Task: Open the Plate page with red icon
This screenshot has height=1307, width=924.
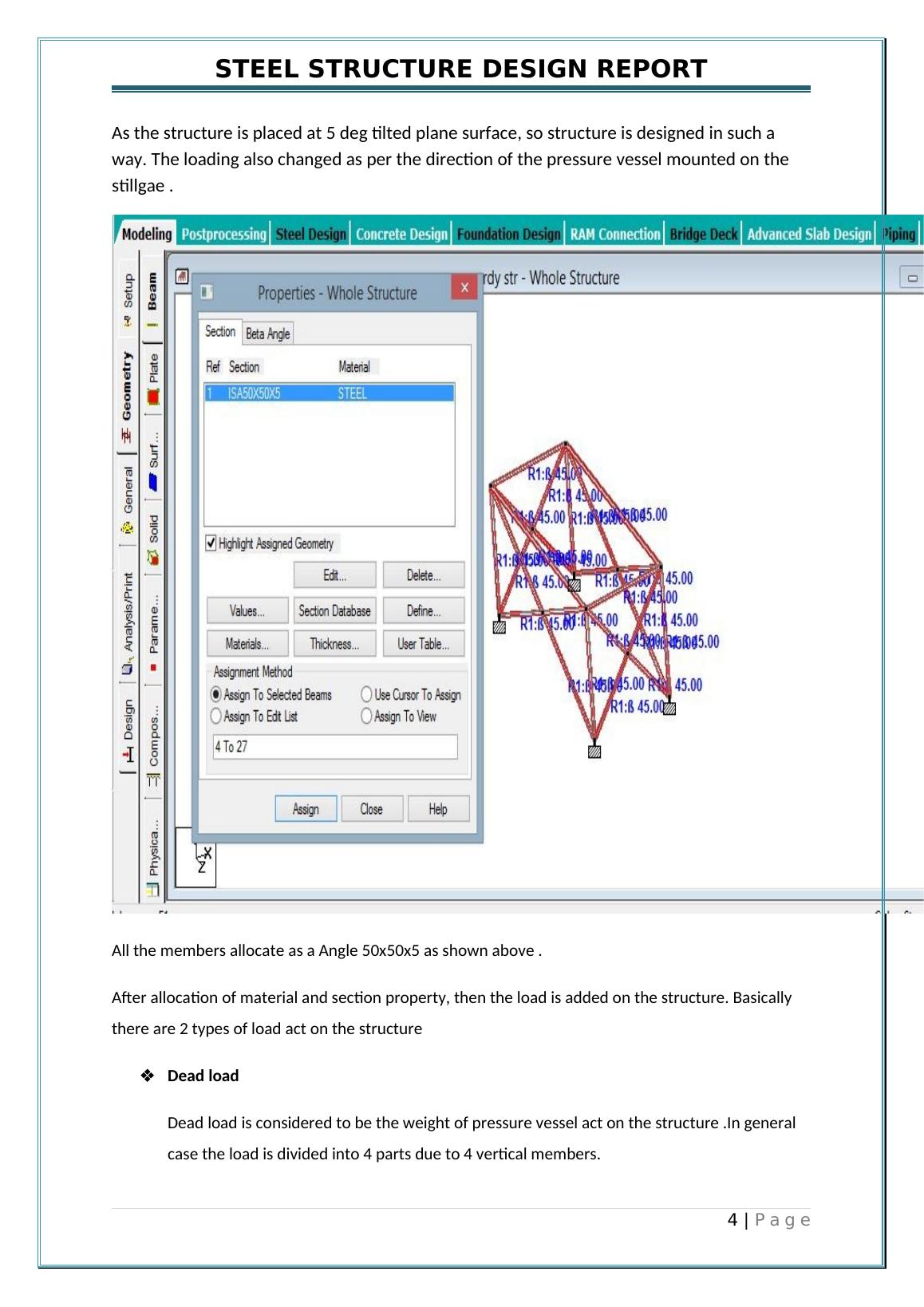Action: [153, 378]
